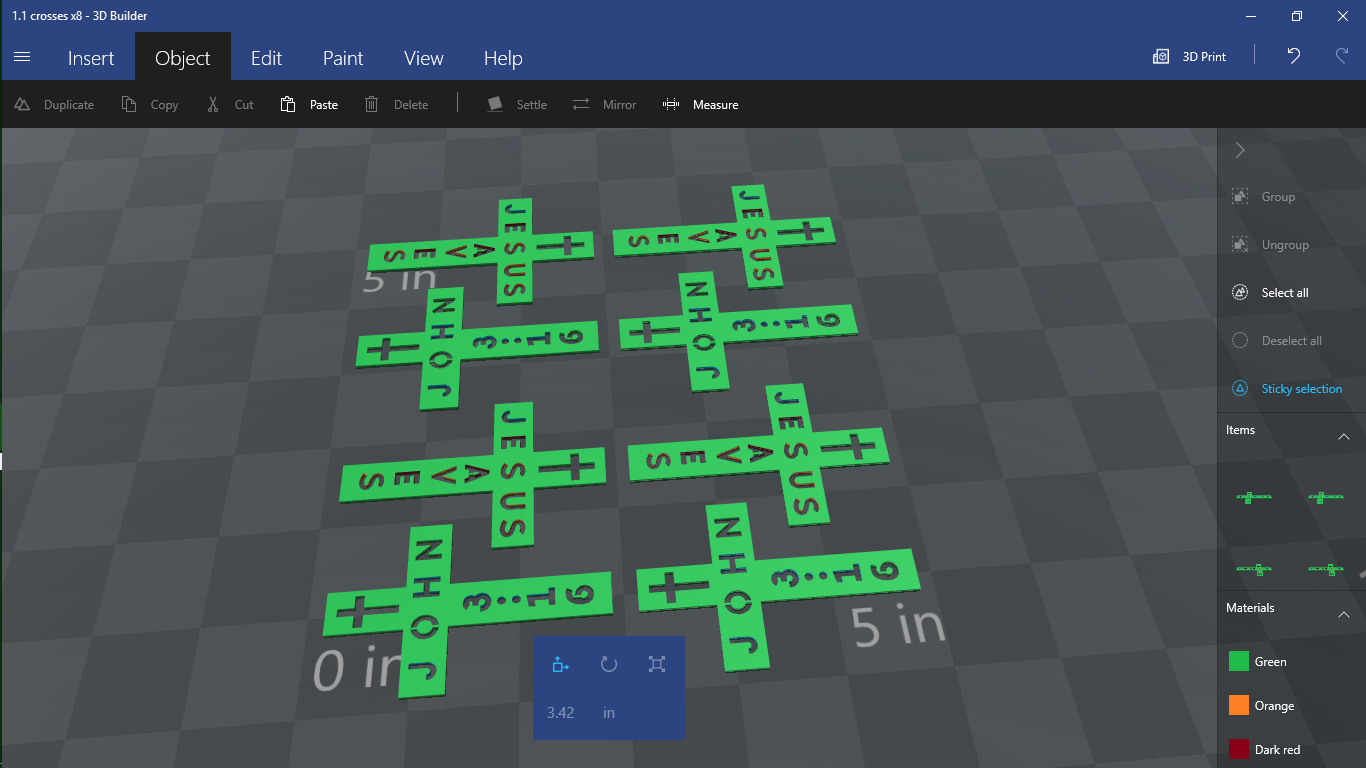Click the Cut tool
This screenshot has width=1366, height=768.
(x=230, y=104)
